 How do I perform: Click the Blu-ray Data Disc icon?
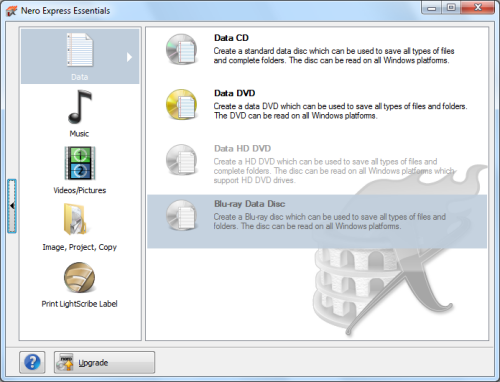pos(182,215)
